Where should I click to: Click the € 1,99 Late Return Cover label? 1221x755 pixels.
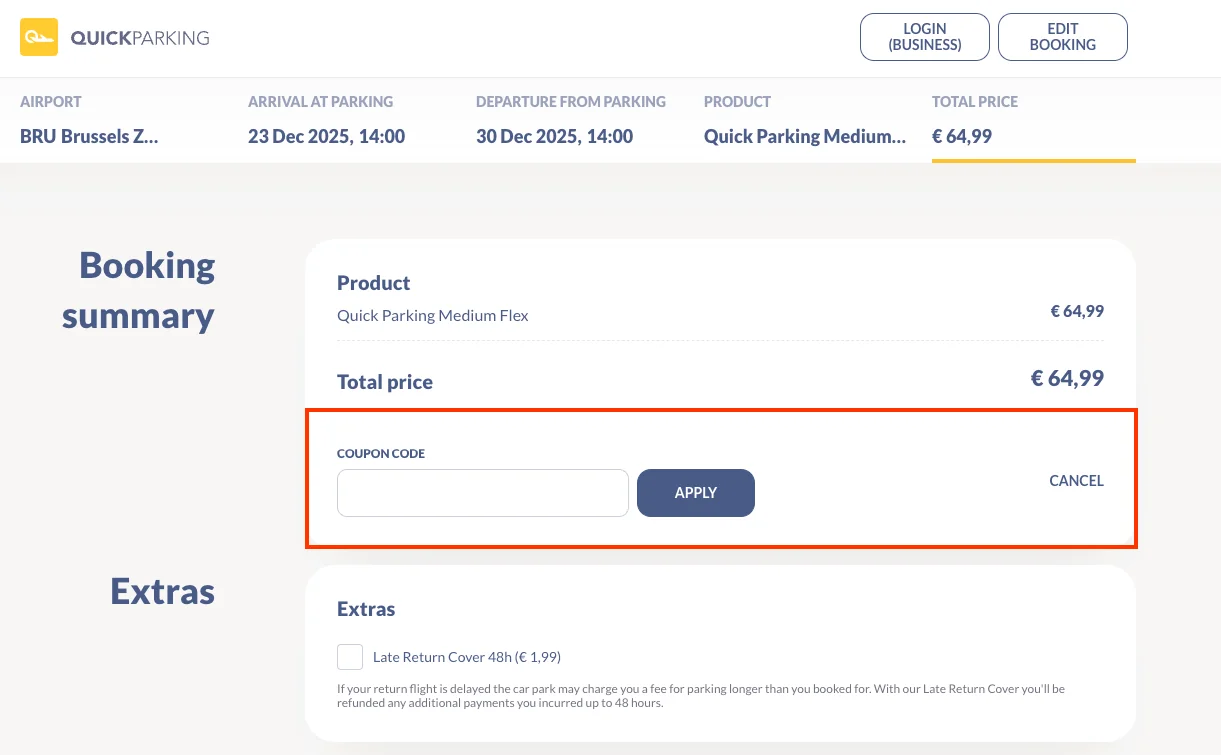tap(466, 656)
